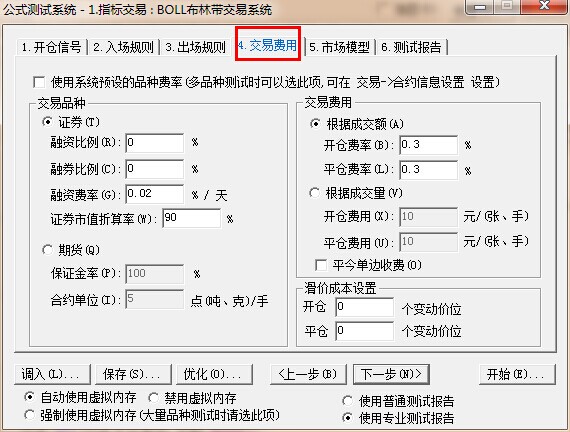Select 禁用虚拟内存 option
The height and width of the screenshot is (432, 570).
(153, 398)
